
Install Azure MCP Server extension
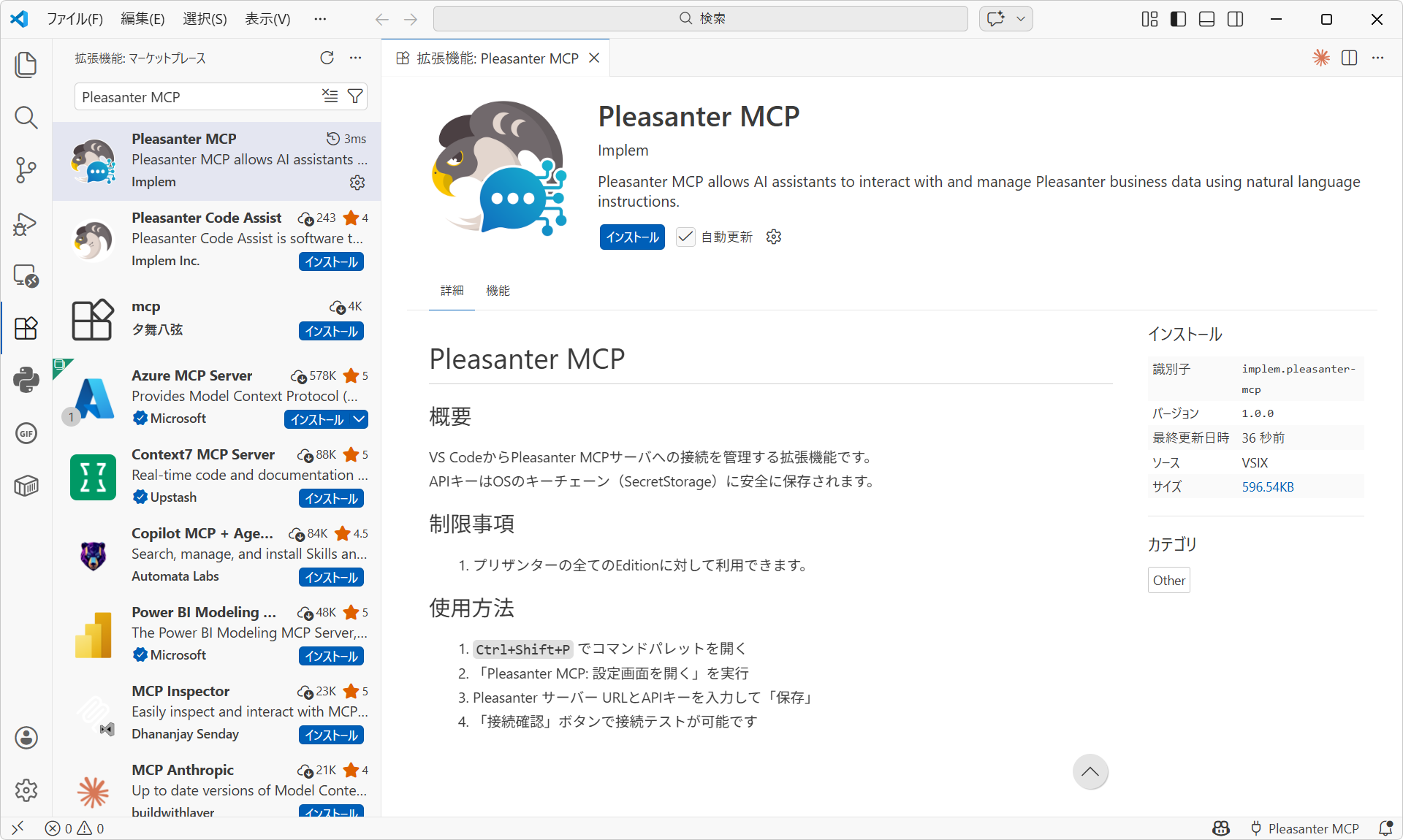point(317,419)
